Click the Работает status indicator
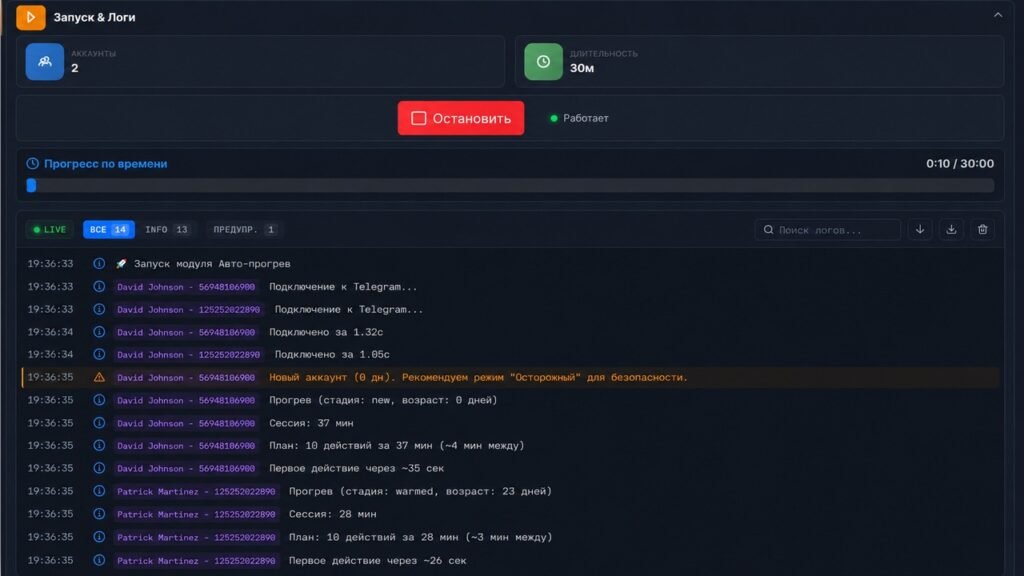The width and height of the screenshot is (1024, 576). point(579,118)
